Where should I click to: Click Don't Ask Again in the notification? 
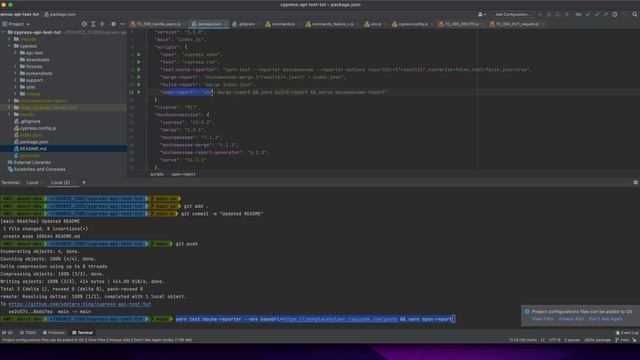coord(606,319)
